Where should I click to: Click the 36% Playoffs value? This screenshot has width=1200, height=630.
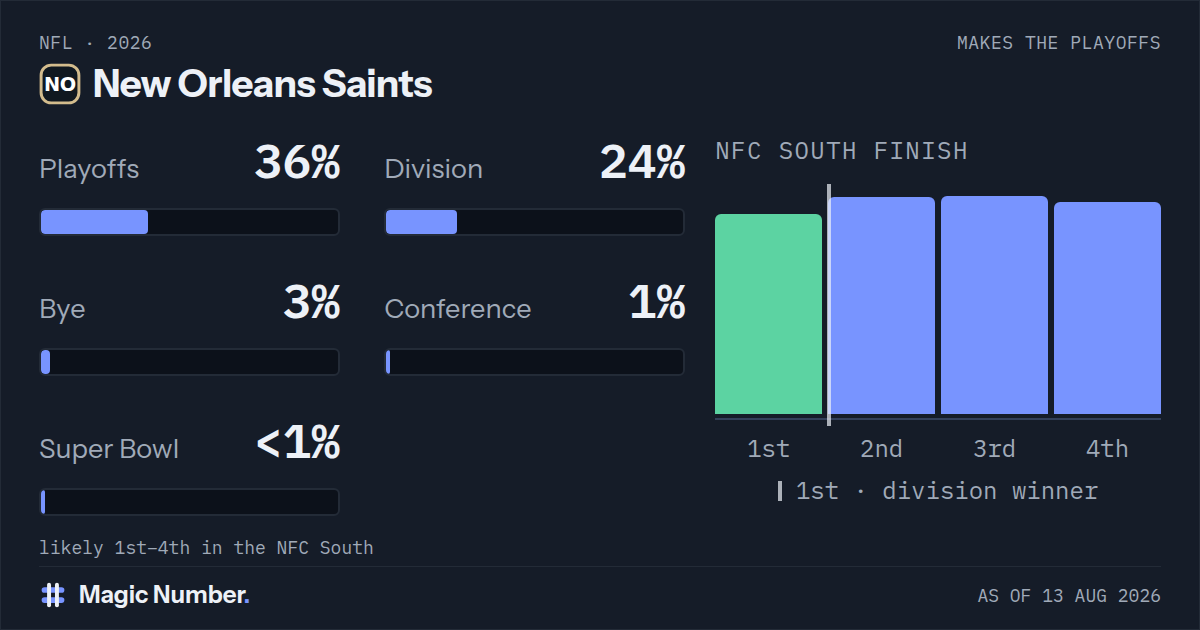[298, 163]
